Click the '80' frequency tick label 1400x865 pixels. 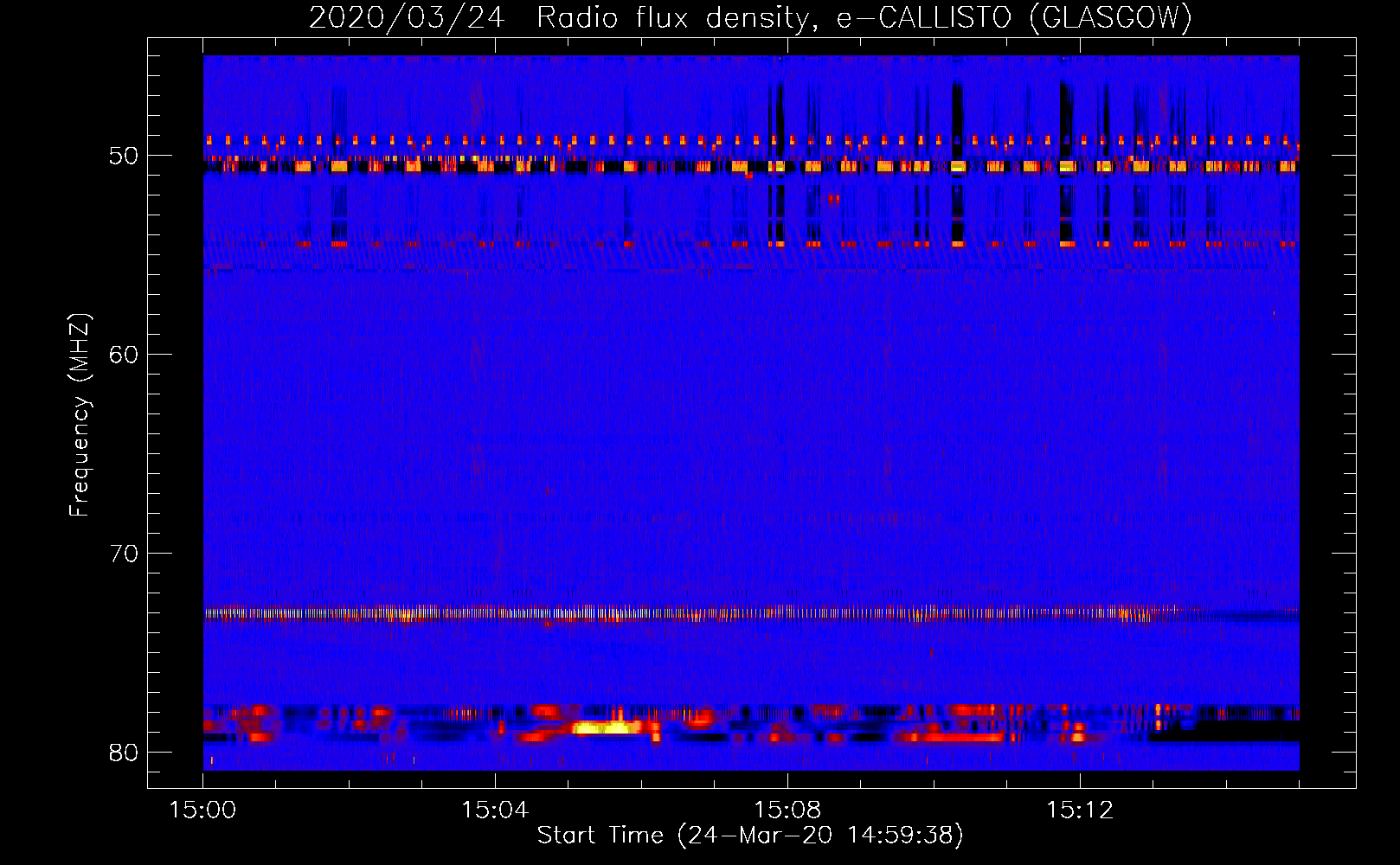click(x=124, y=753)
